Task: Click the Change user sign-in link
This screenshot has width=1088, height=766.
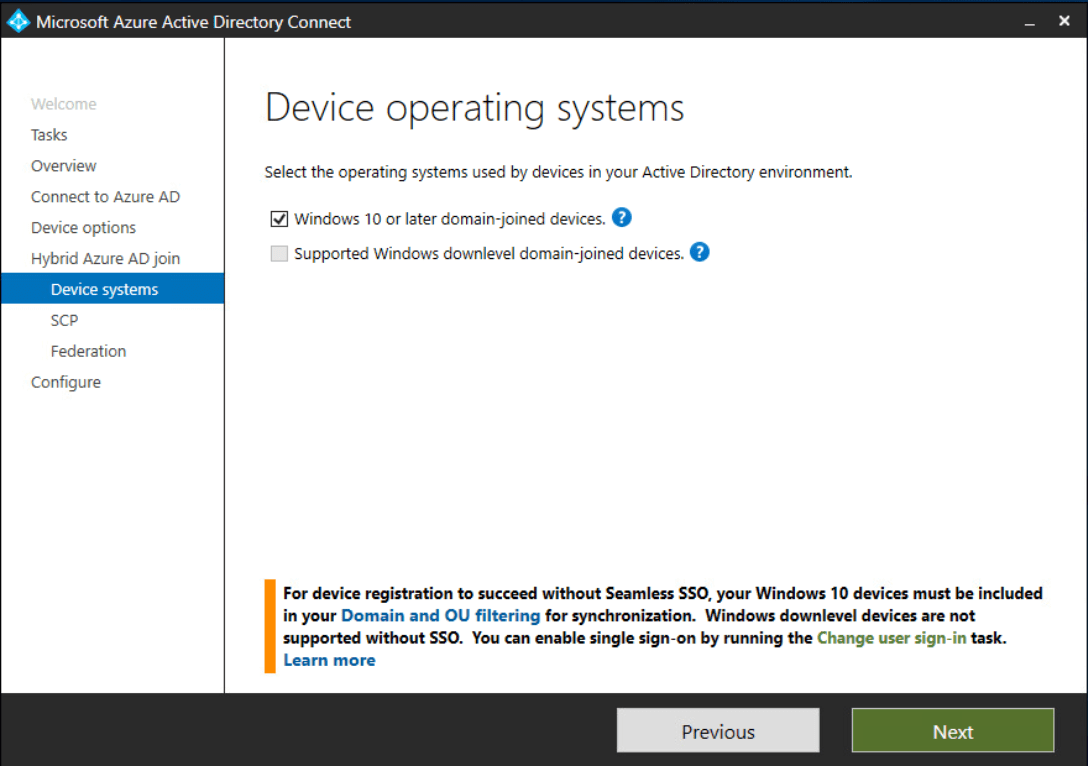Action: (891, 637)
